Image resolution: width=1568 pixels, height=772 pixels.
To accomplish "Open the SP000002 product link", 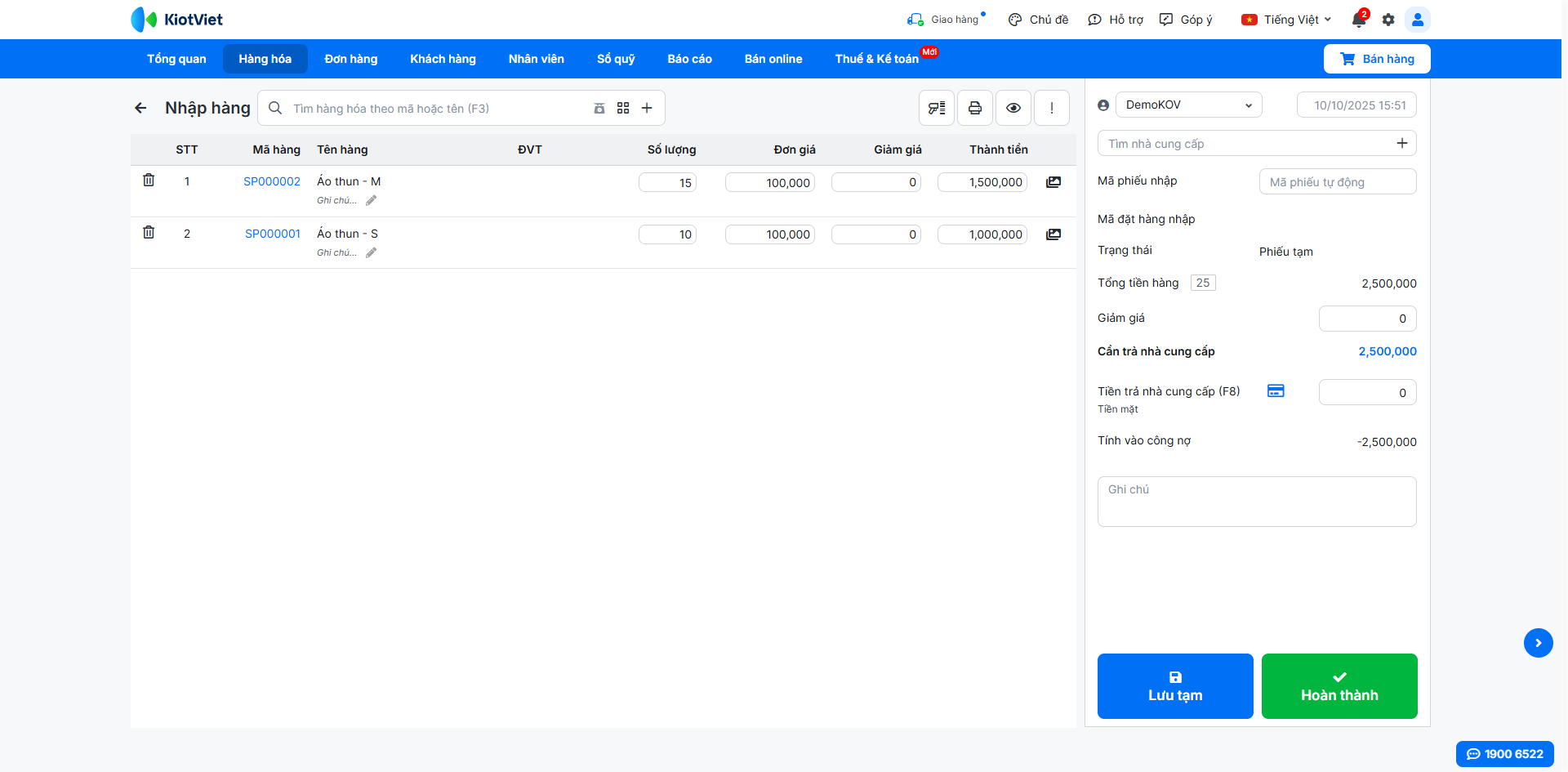I will (x=272, y=181).
